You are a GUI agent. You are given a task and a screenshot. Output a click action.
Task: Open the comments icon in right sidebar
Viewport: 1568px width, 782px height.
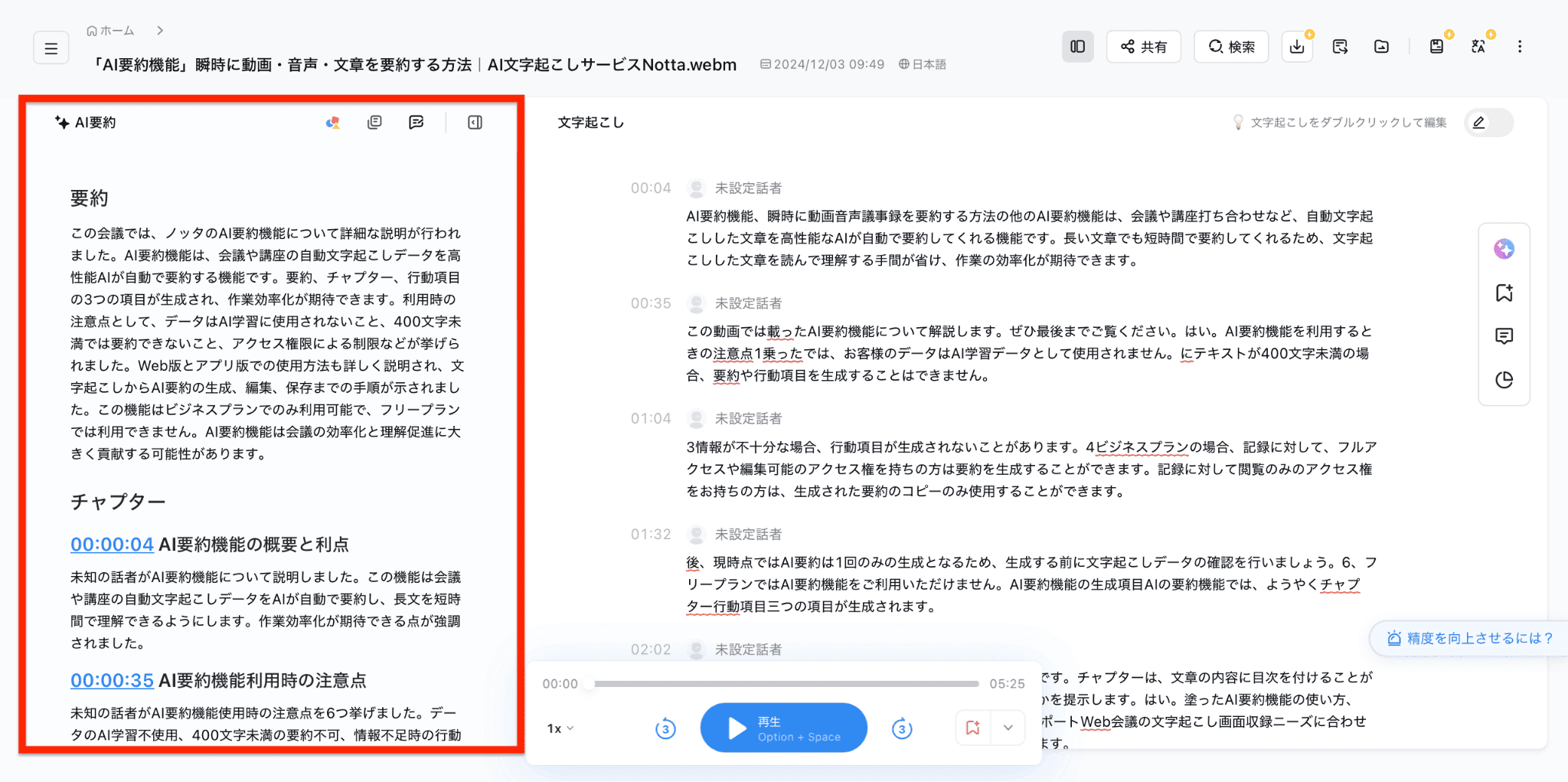(x=1504, y=336)
